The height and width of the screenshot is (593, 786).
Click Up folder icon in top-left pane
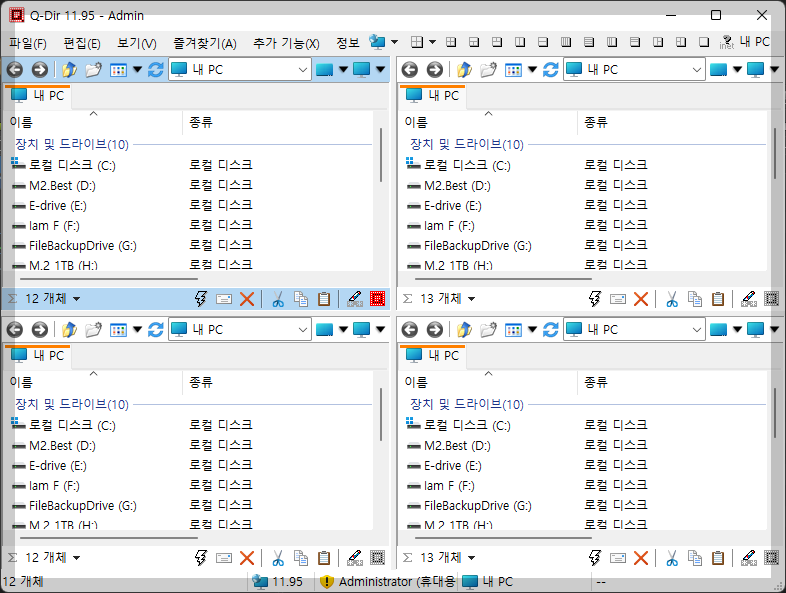pos(69,69)
